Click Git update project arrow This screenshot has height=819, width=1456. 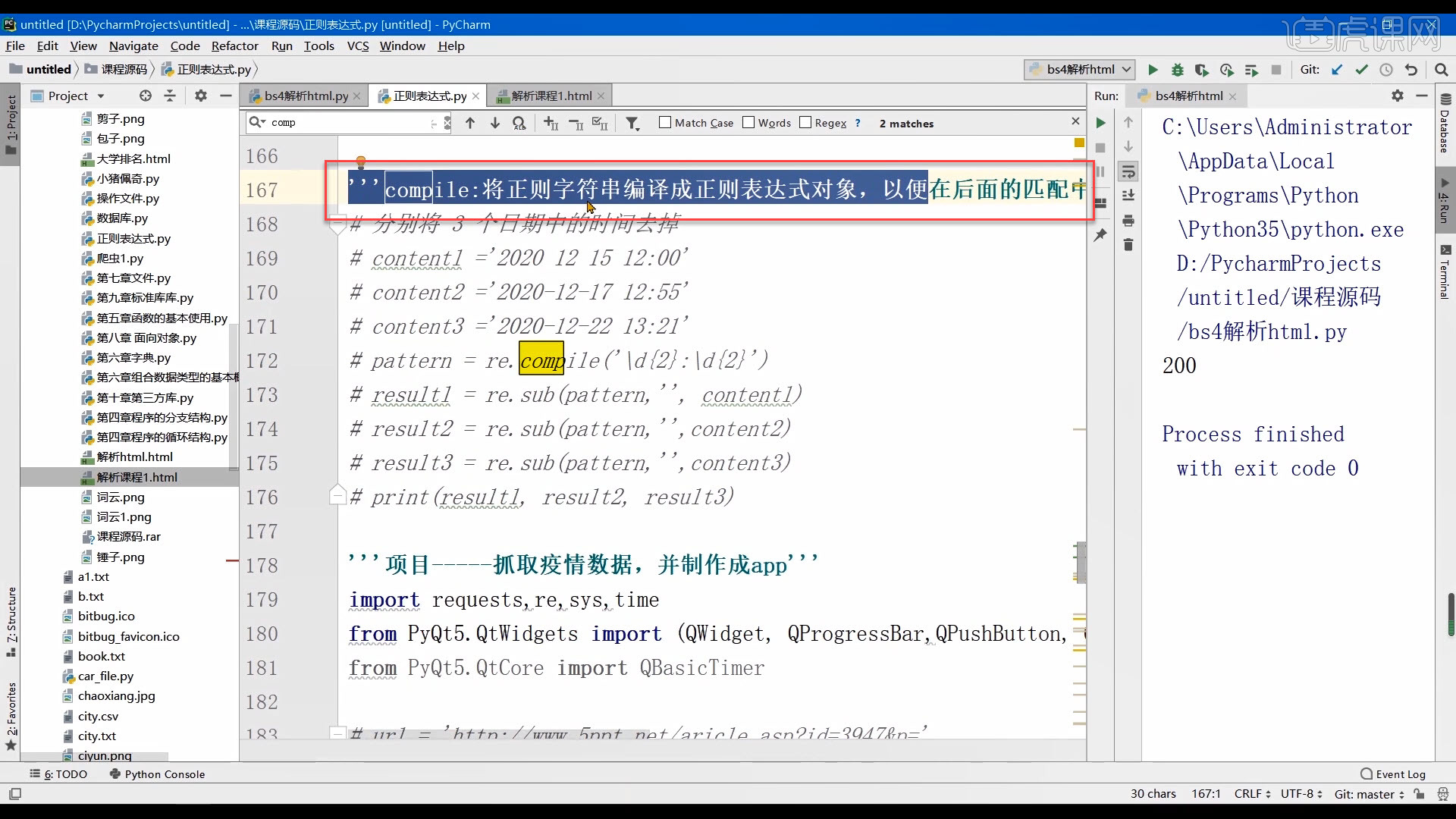(x=1337, y=70)
